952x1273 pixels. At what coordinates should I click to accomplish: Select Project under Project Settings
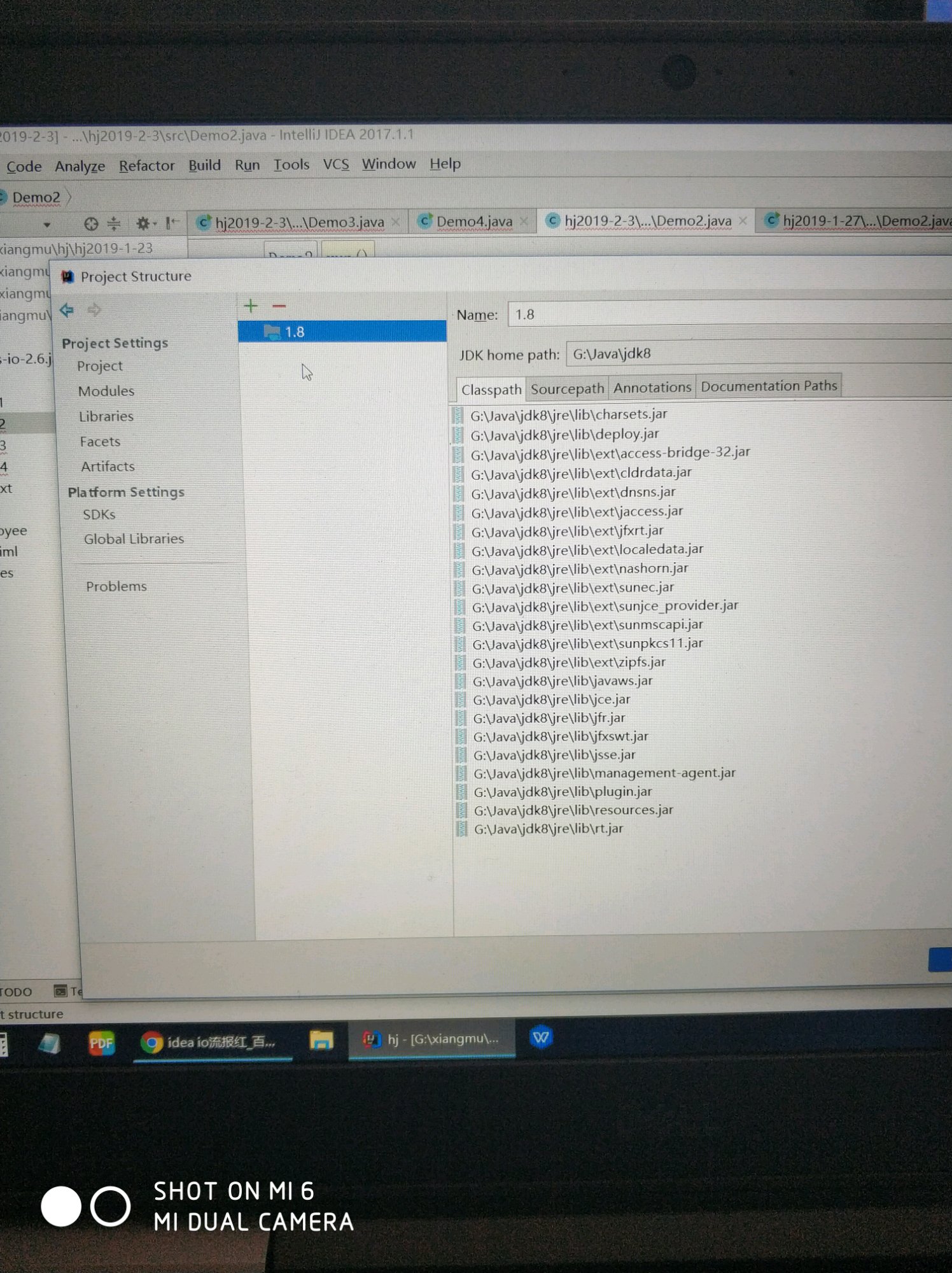(x=100, y=366)
